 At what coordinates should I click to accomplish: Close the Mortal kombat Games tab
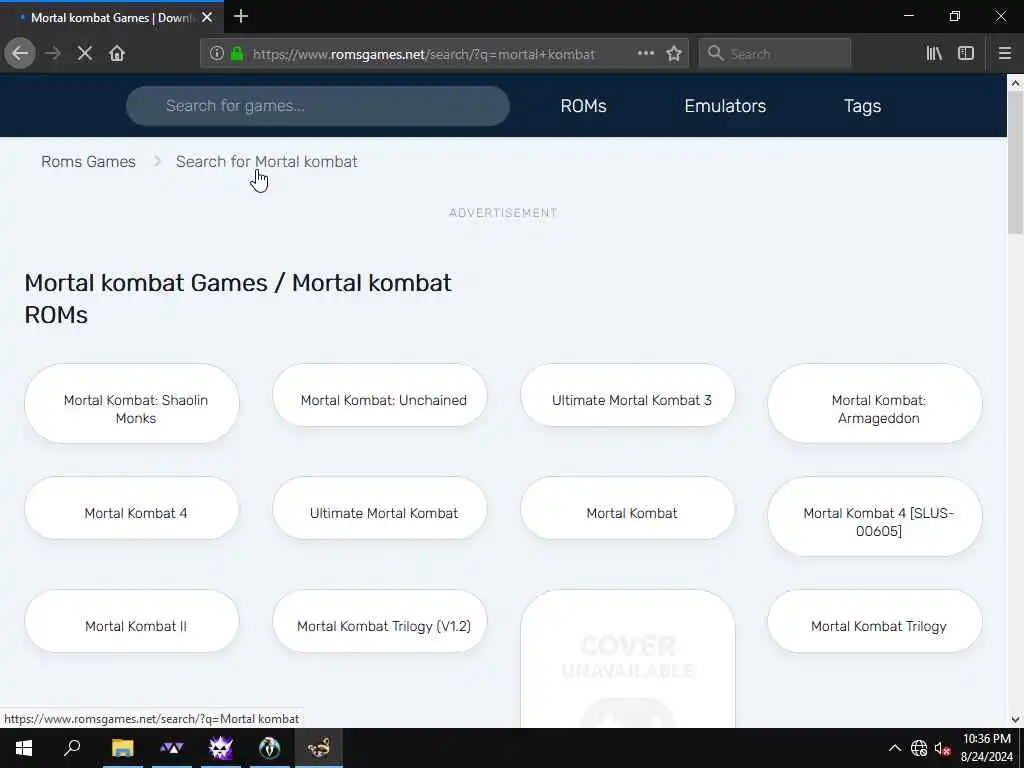tap(207, 18)
